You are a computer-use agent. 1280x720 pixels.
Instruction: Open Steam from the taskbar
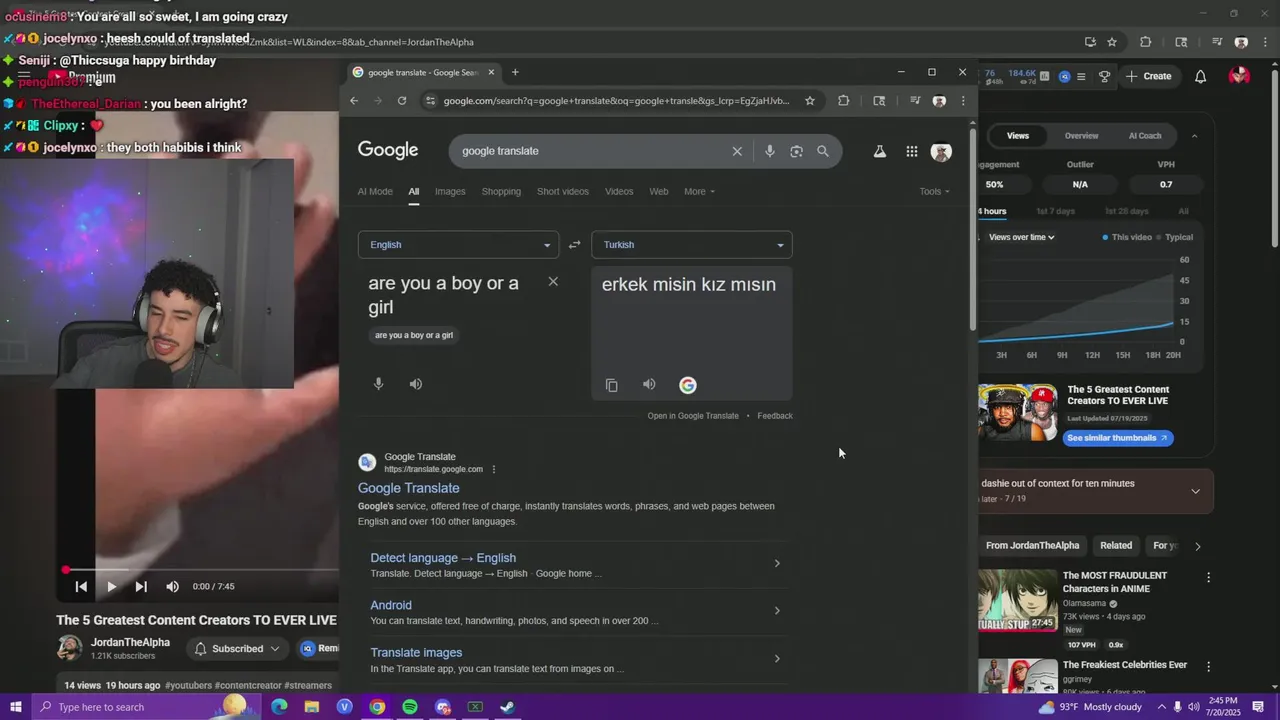tap(508, 707)
